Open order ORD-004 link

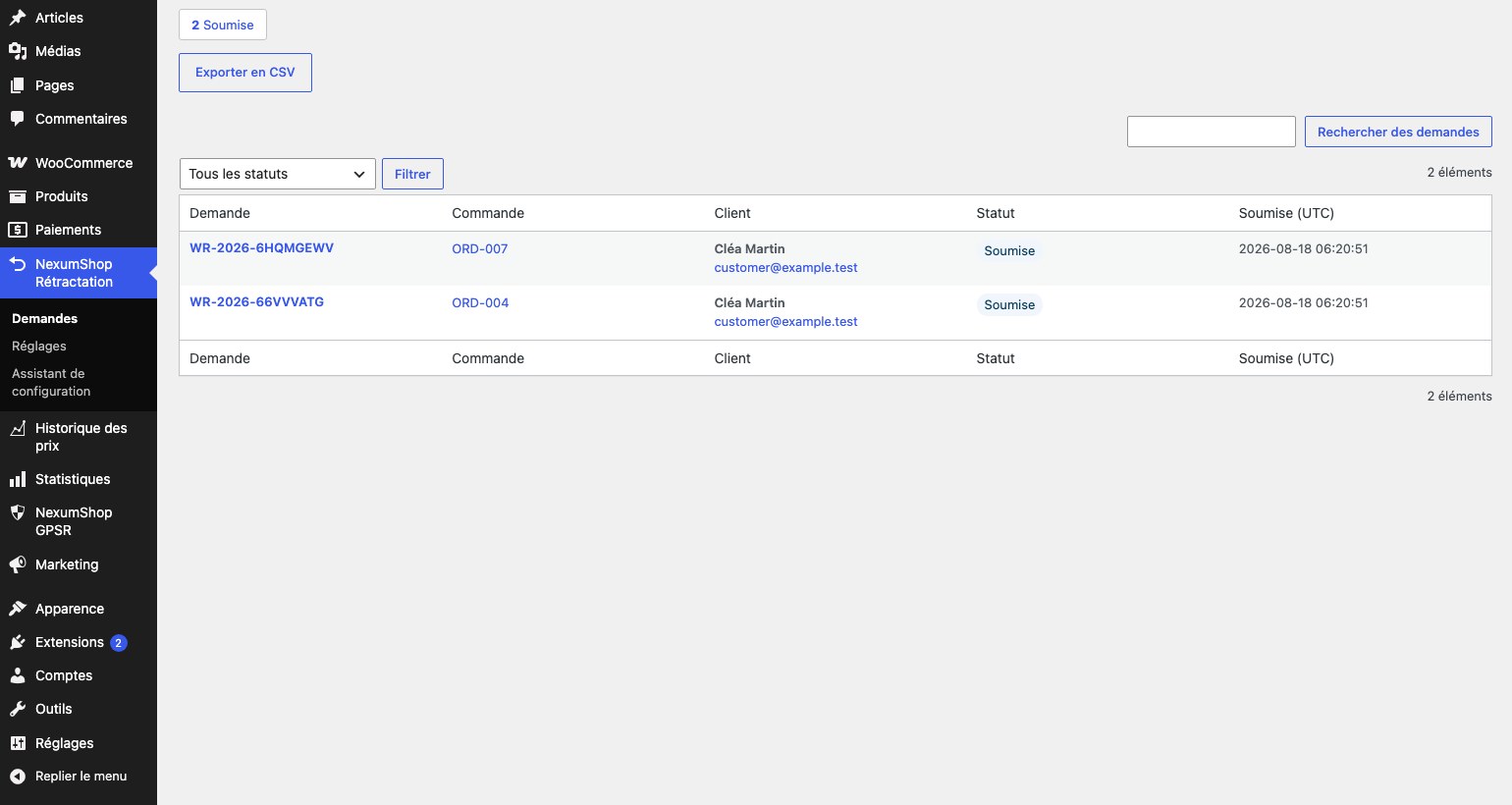480,303
